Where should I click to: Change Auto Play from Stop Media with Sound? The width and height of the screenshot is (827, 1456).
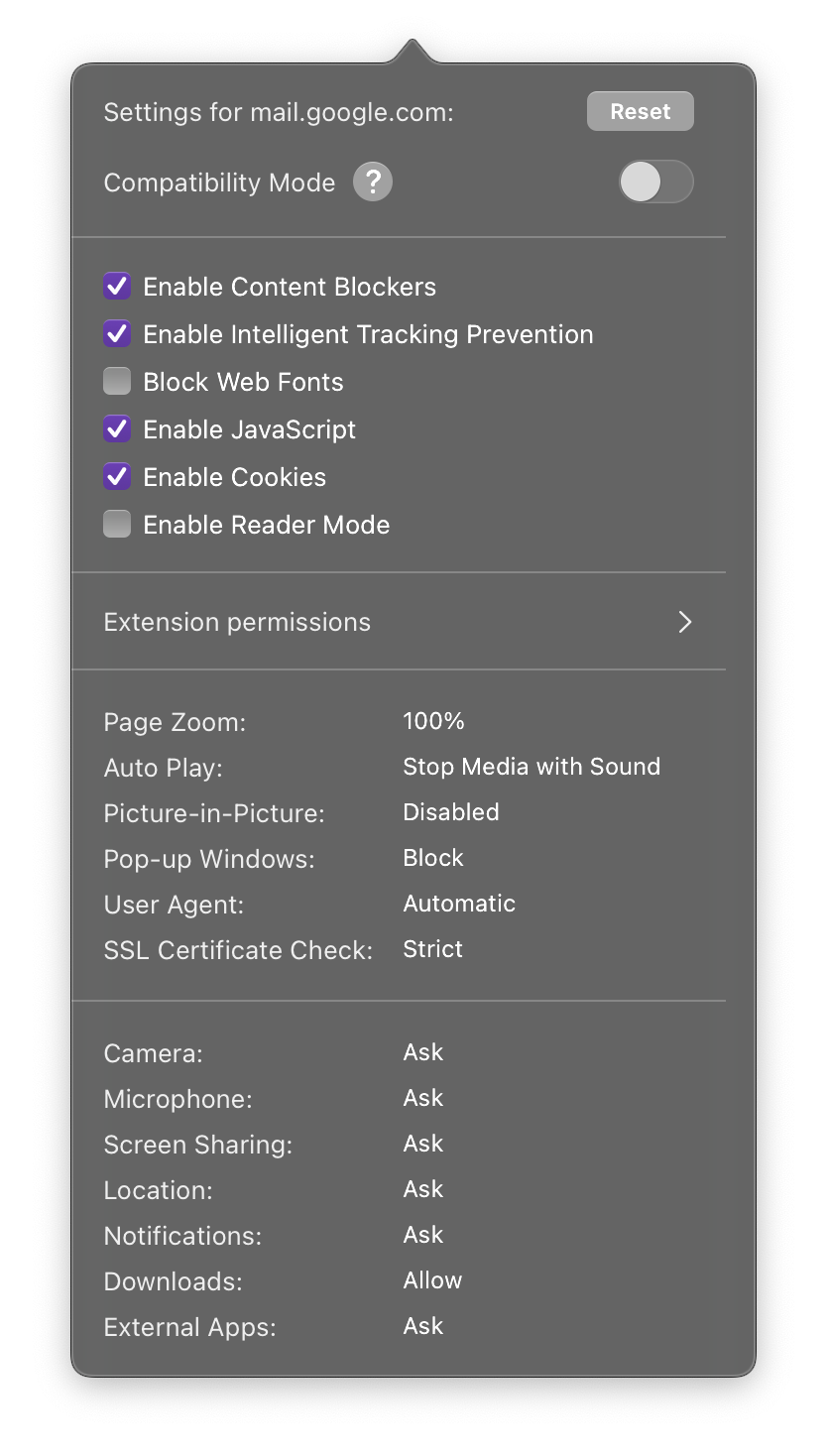point(531,767)
